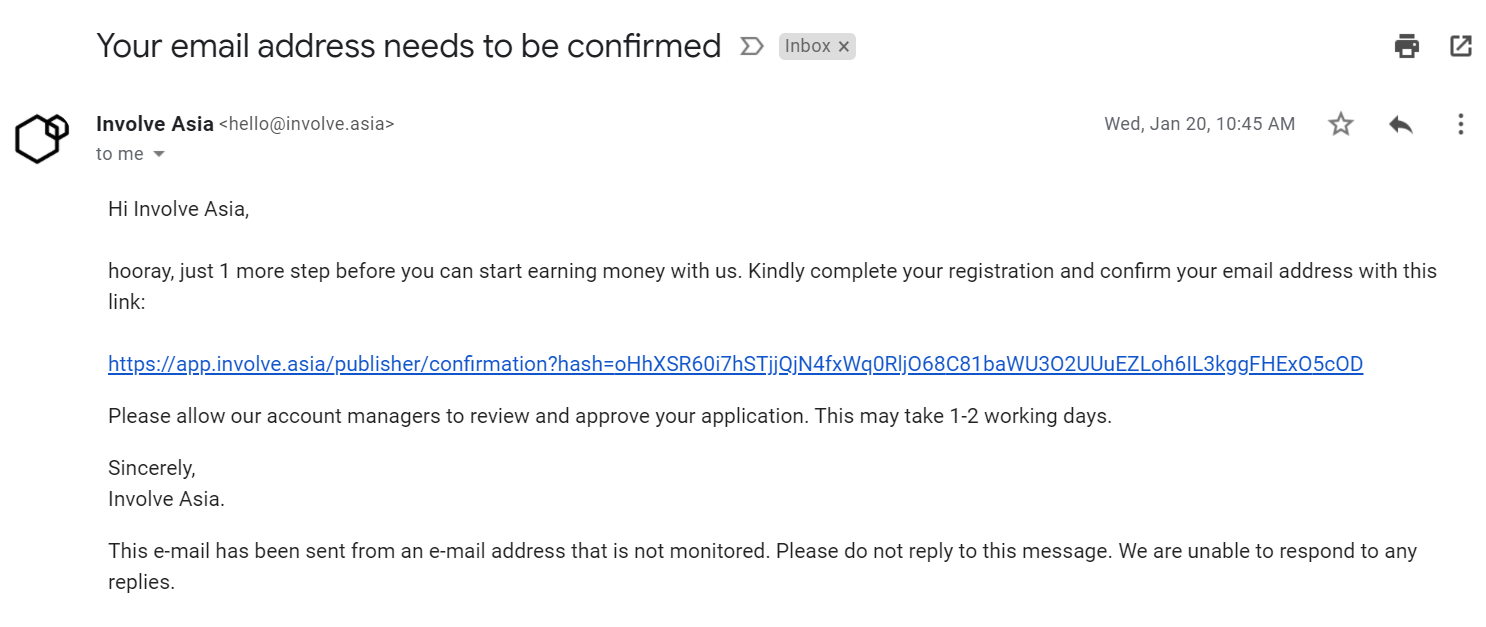Click the subject line "Your email address needs to be confirmed"
The height and width of the screenshot is (627, 1486).
point(408,46)
